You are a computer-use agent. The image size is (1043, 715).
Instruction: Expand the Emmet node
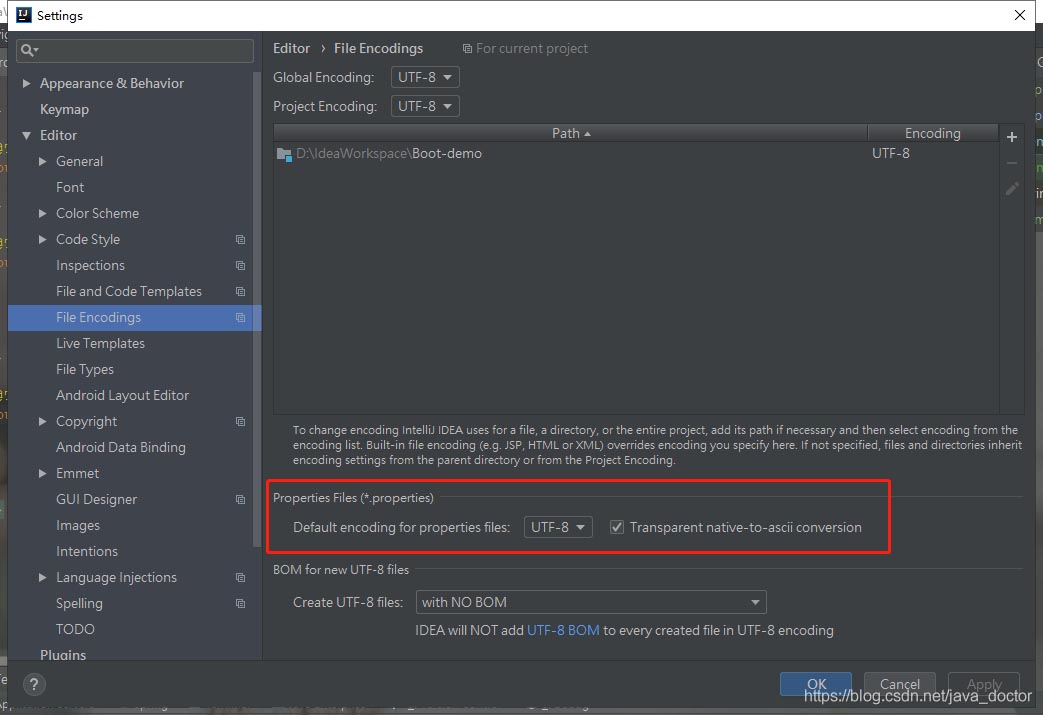[43, 474]
